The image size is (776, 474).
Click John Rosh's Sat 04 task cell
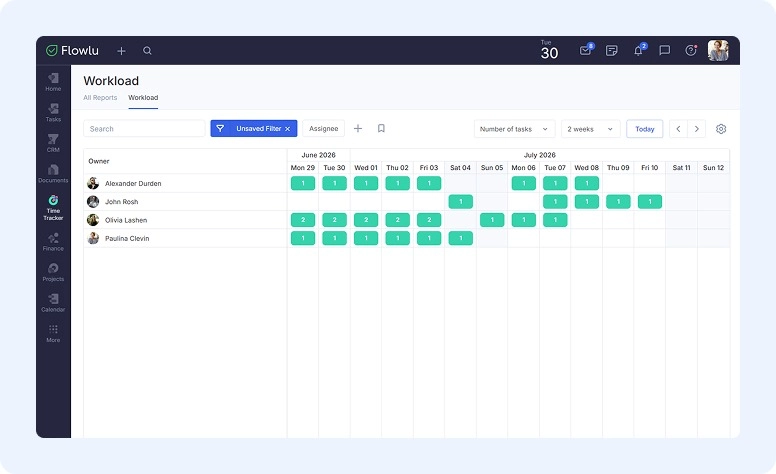tap(461, 202)
